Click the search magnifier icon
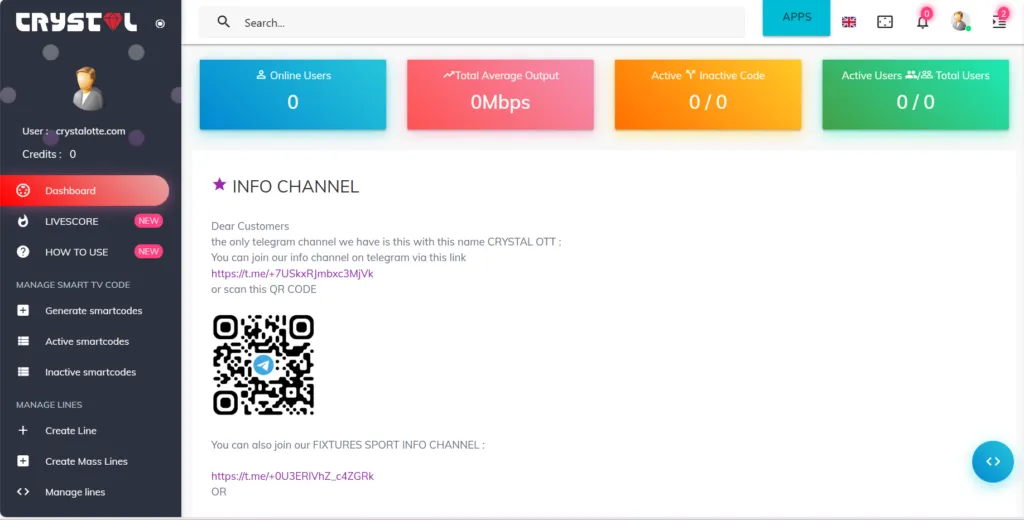The height and width of the screenshot is (520, 1024). click(x=224, y=22)
